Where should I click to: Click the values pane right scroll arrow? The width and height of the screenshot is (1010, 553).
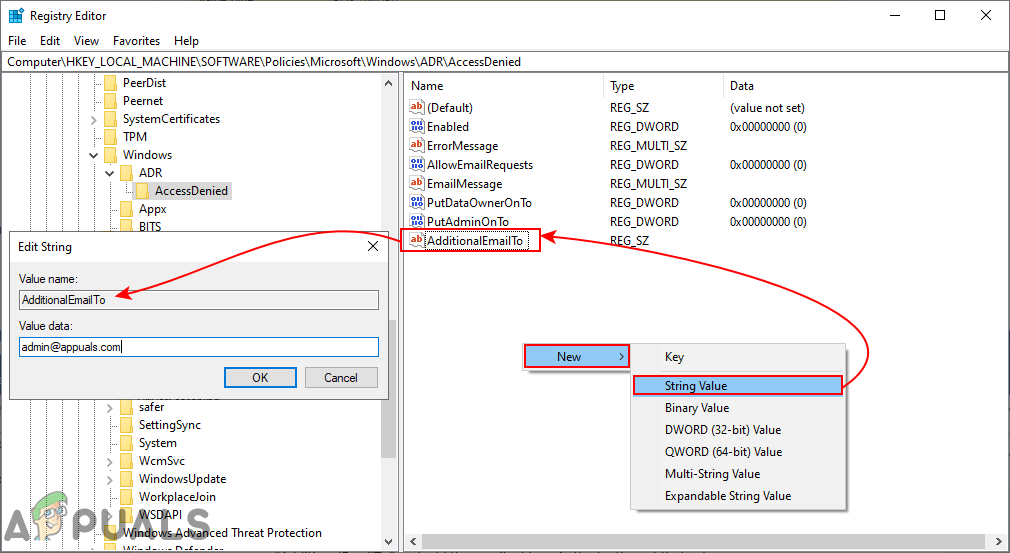tap(999, 541)
